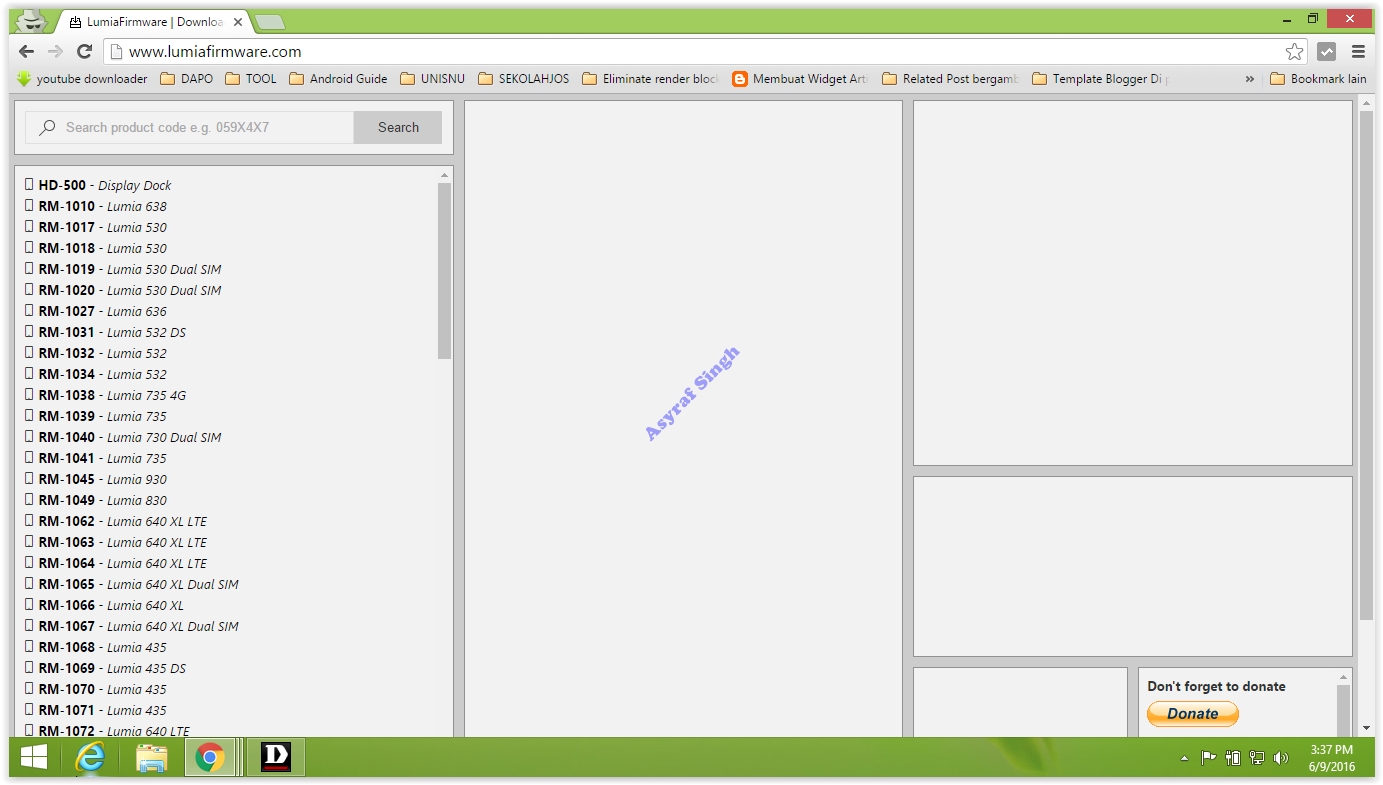Click the Donate PayPal button
This screenshot has height=785, width=1383.
pos(1193,714)
